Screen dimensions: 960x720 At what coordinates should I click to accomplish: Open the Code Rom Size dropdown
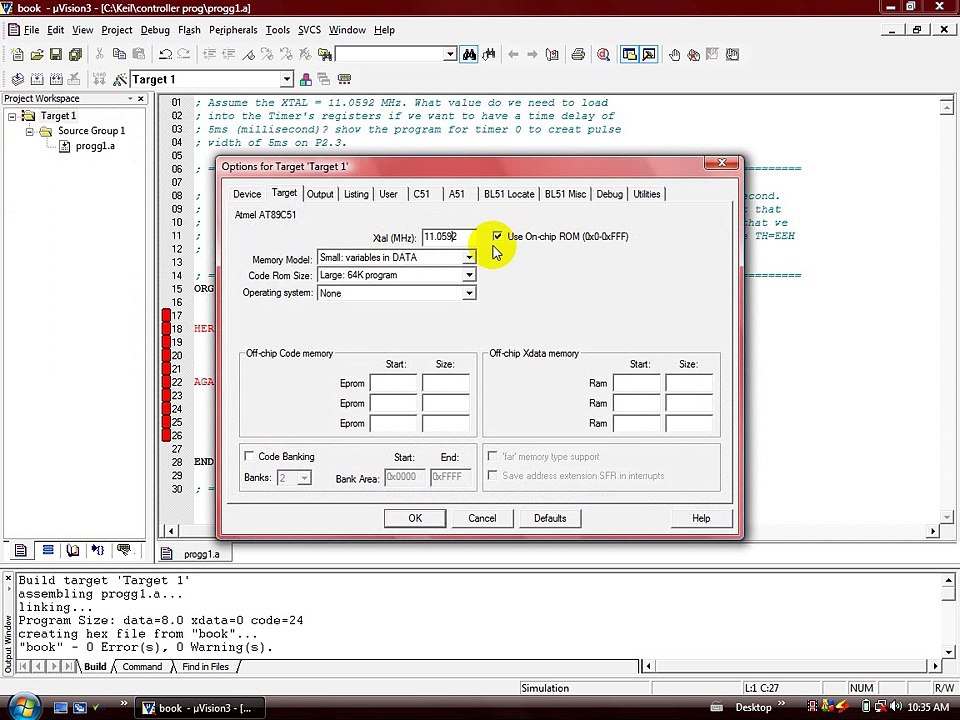point(468,275)
